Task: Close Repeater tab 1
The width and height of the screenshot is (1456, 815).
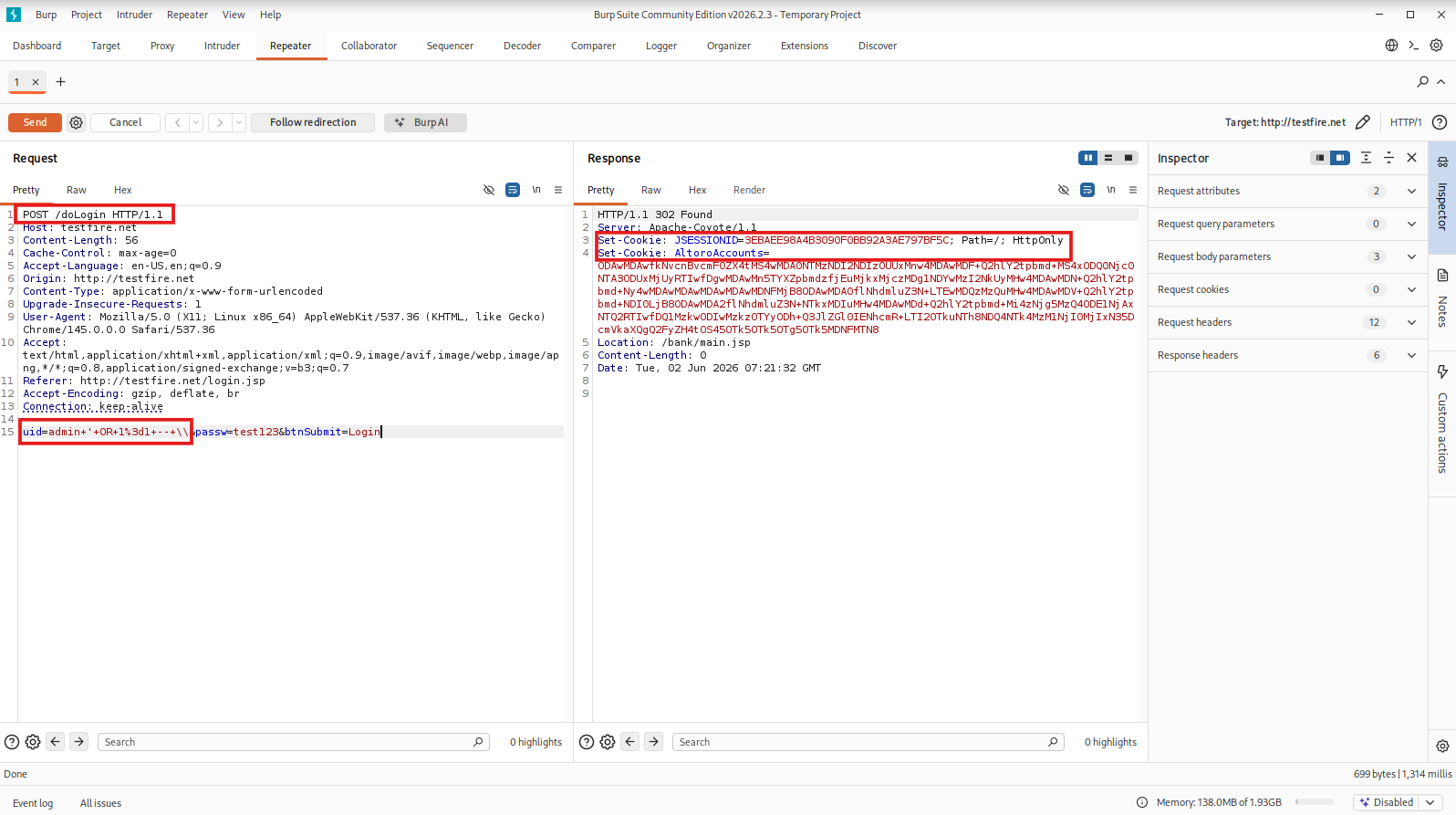Action: pos(36,82)
